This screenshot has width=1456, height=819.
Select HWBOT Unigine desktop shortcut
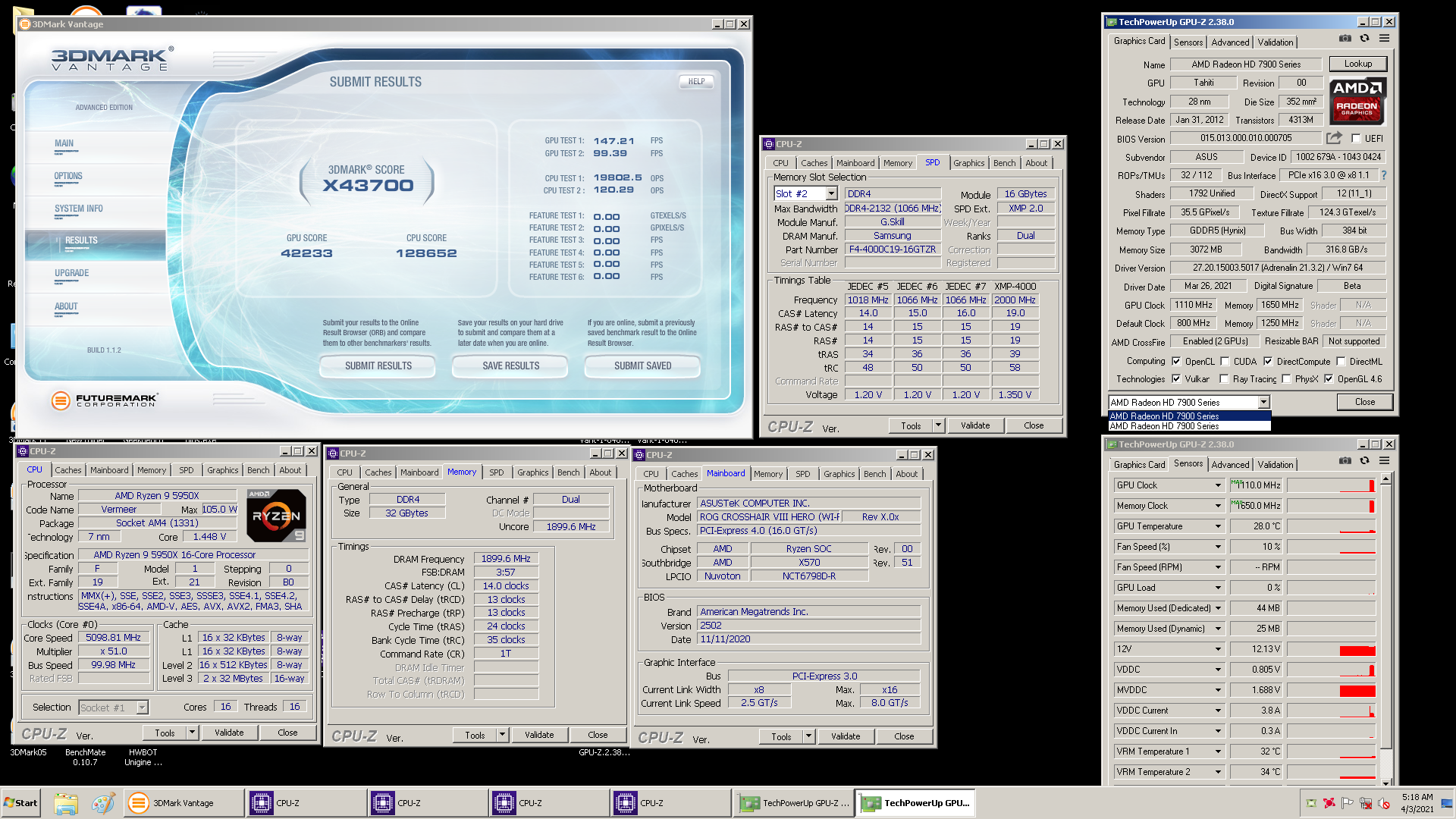143,758
